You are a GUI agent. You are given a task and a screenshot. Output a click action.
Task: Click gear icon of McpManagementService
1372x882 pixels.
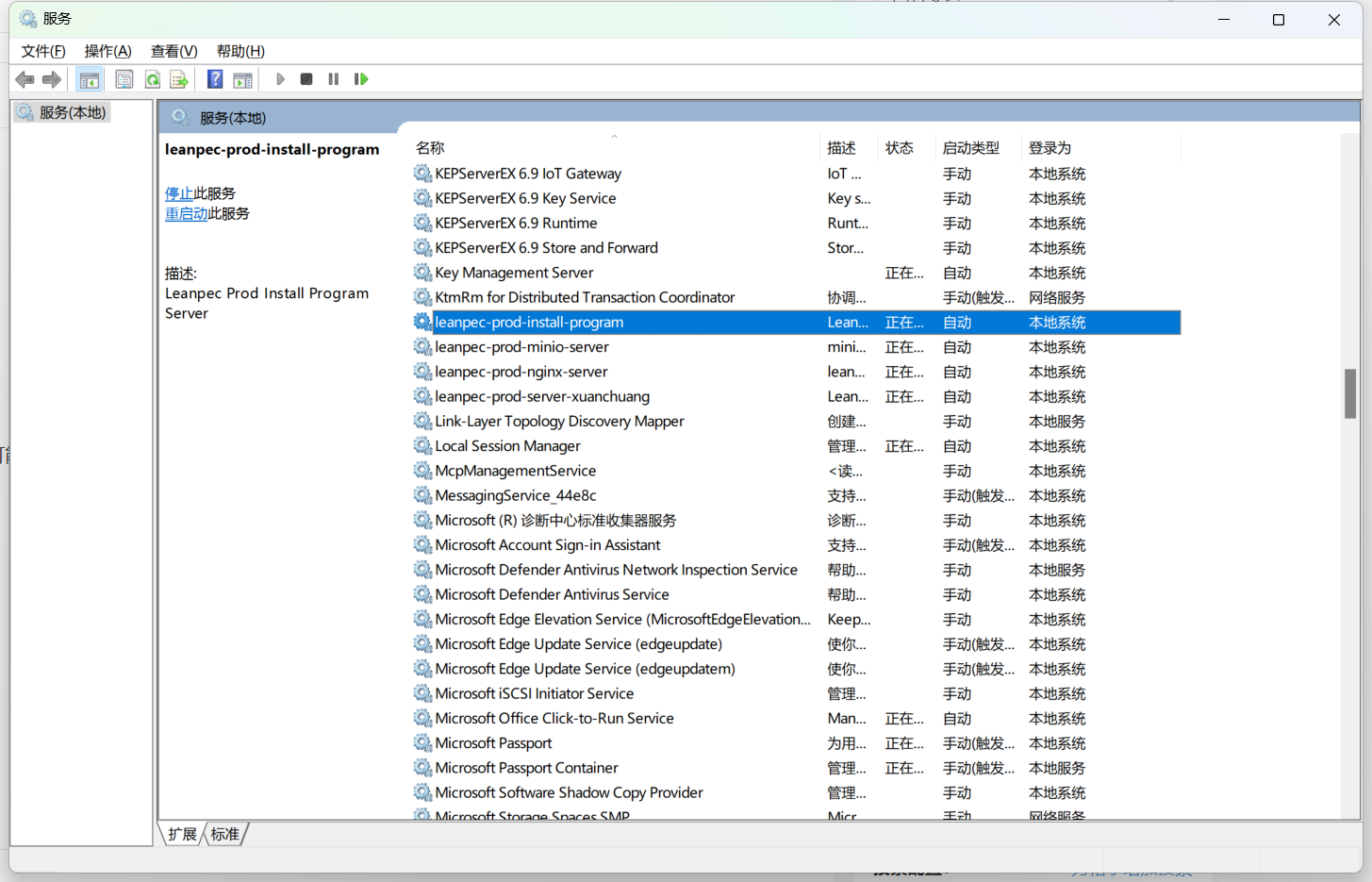point(422,470)
